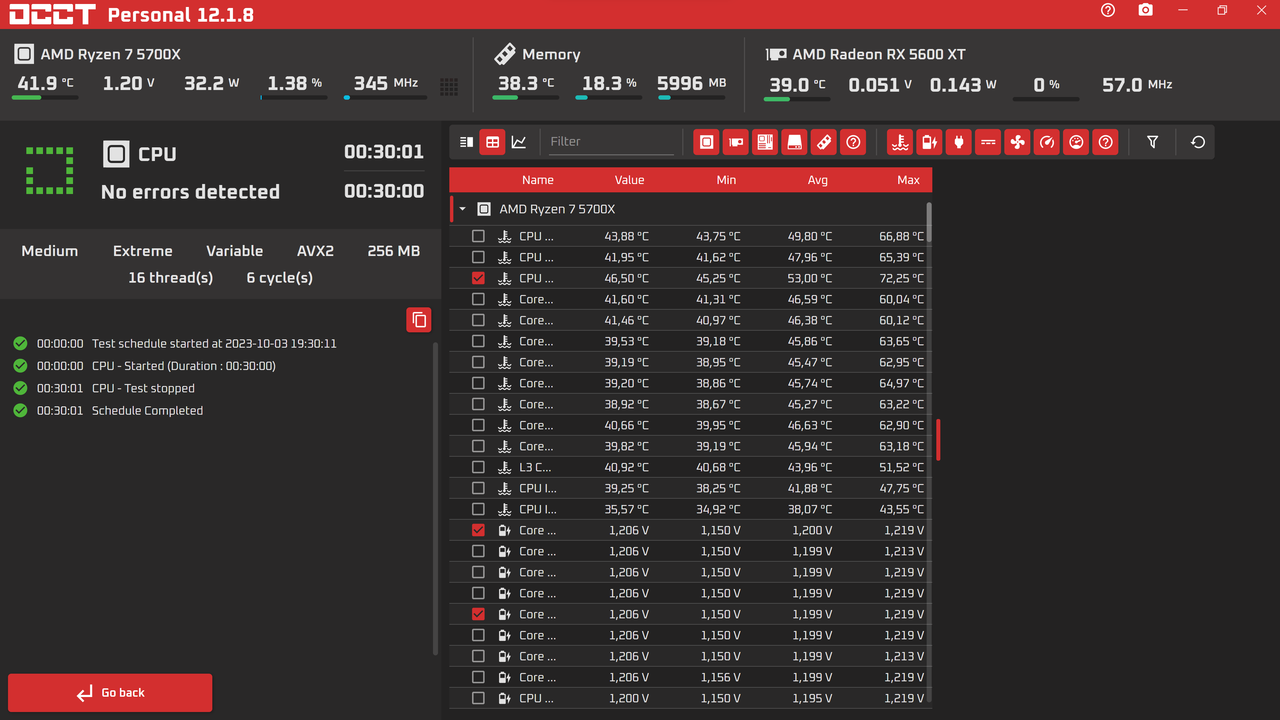Click the sensor table vertical scrollbar
Image resolution: width=1280 pixels, height=720 pixels.
click(x=929, y=222)
